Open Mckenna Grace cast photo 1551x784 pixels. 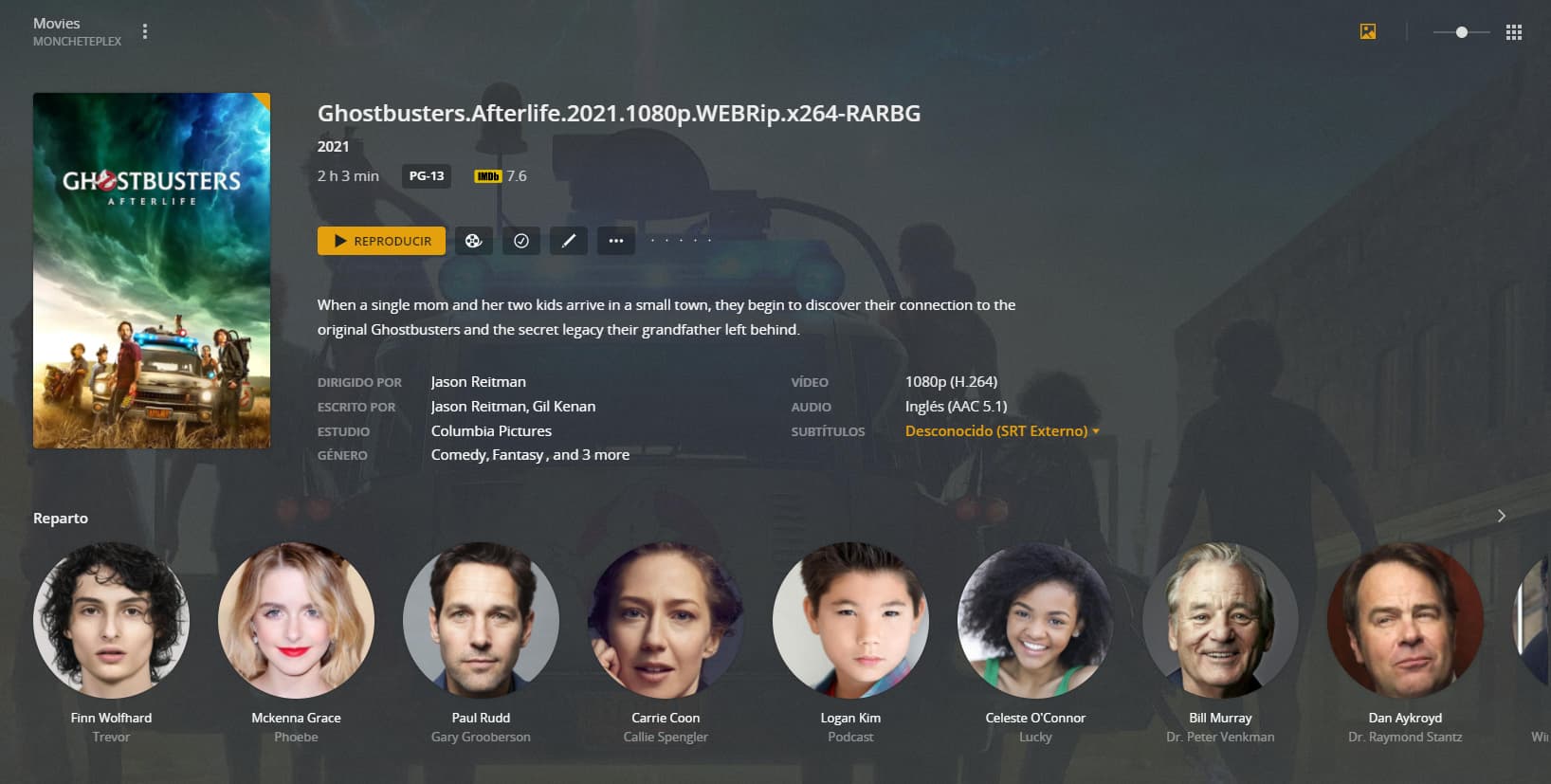(x=296, y=620)
